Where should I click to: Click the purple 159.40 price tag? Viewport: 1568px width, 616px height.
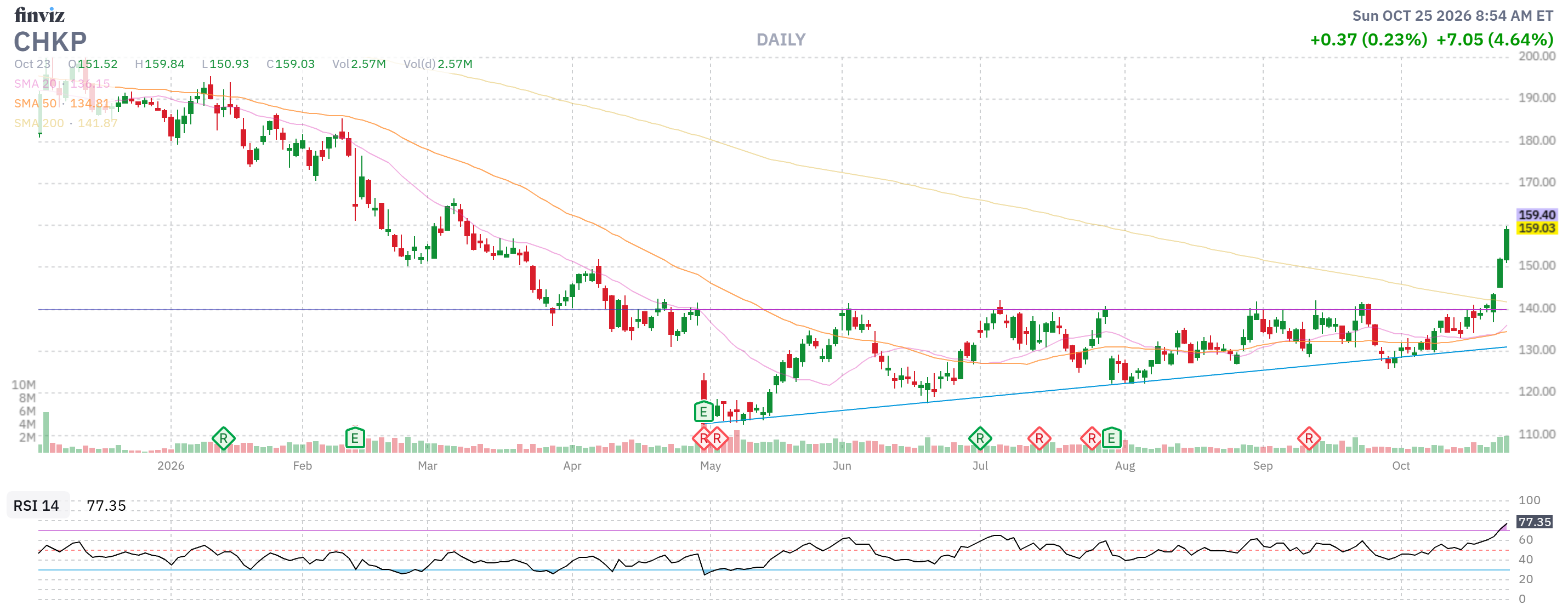tap(1536, 214)
